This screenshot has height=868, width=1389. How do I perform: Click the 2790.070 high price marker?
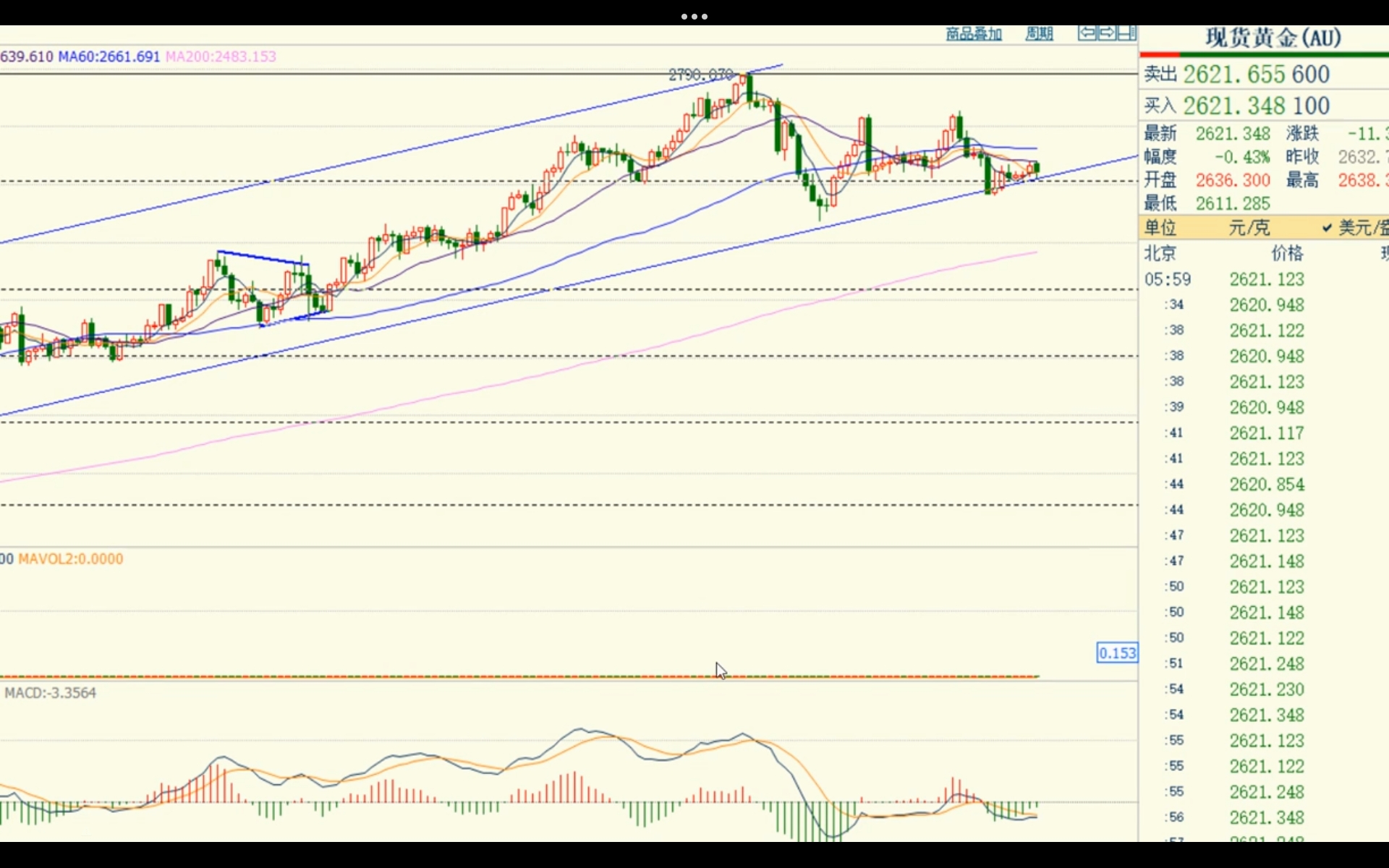[700, 75]
